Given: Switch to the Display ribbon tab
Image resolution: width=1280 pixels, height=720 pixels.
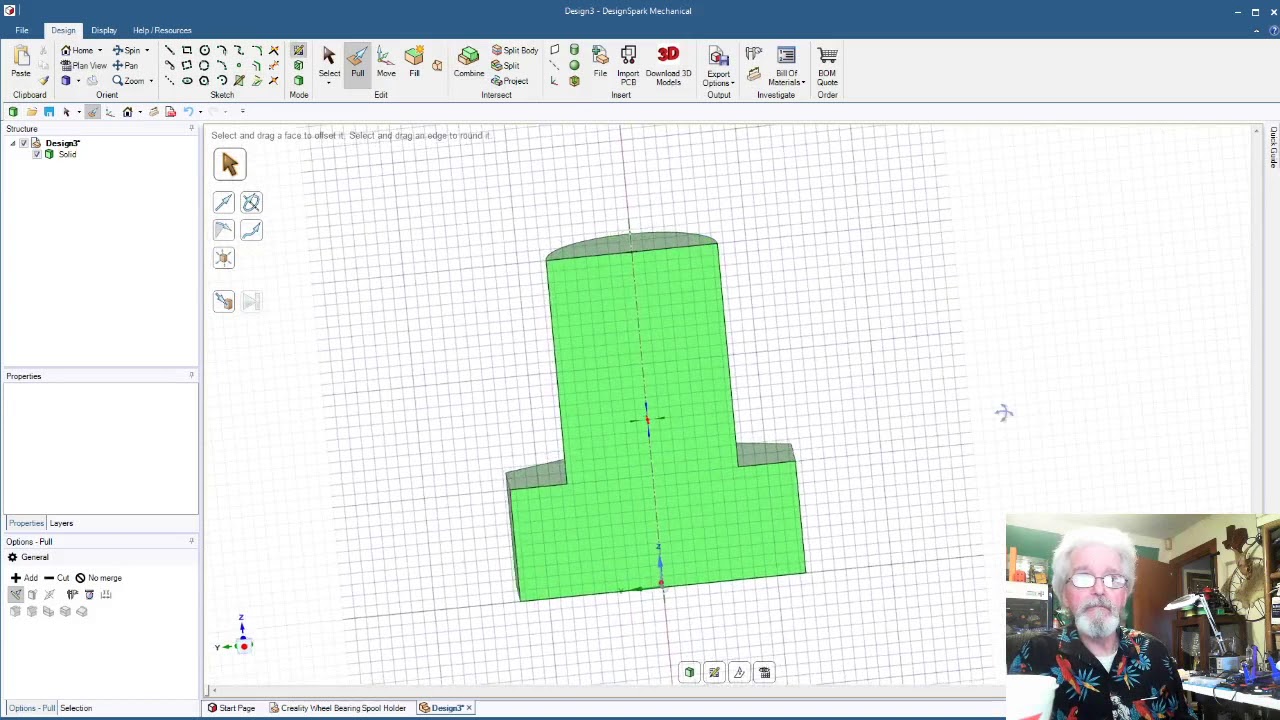Looking at the screenshot, I should [104, 30].
